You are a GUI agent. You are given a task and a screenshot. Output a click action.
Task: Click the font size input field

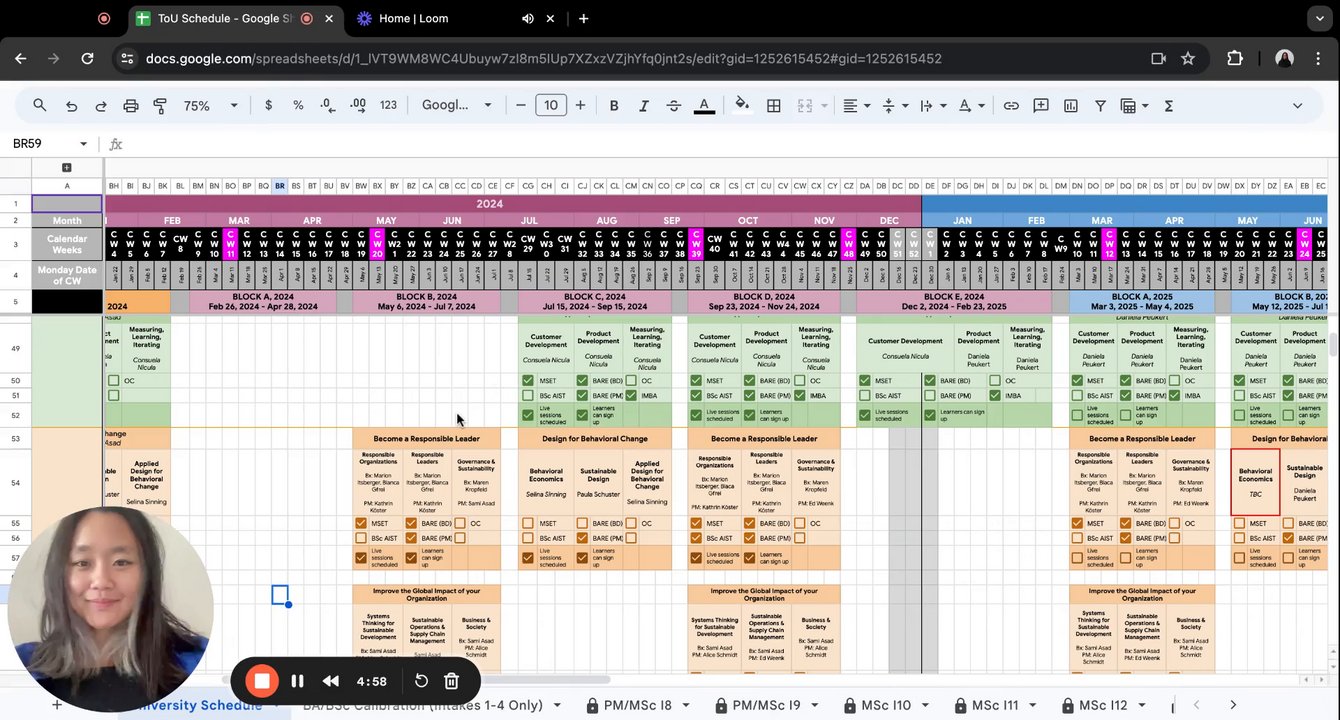click(x=550, y=106)
